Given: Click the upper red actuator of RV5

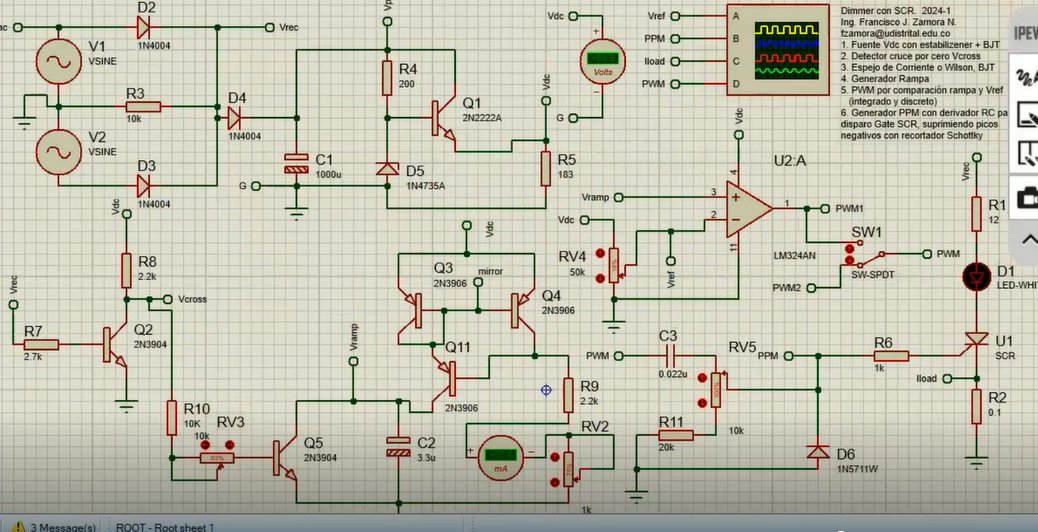Looking at the screenshot, I should click(702, 377).
